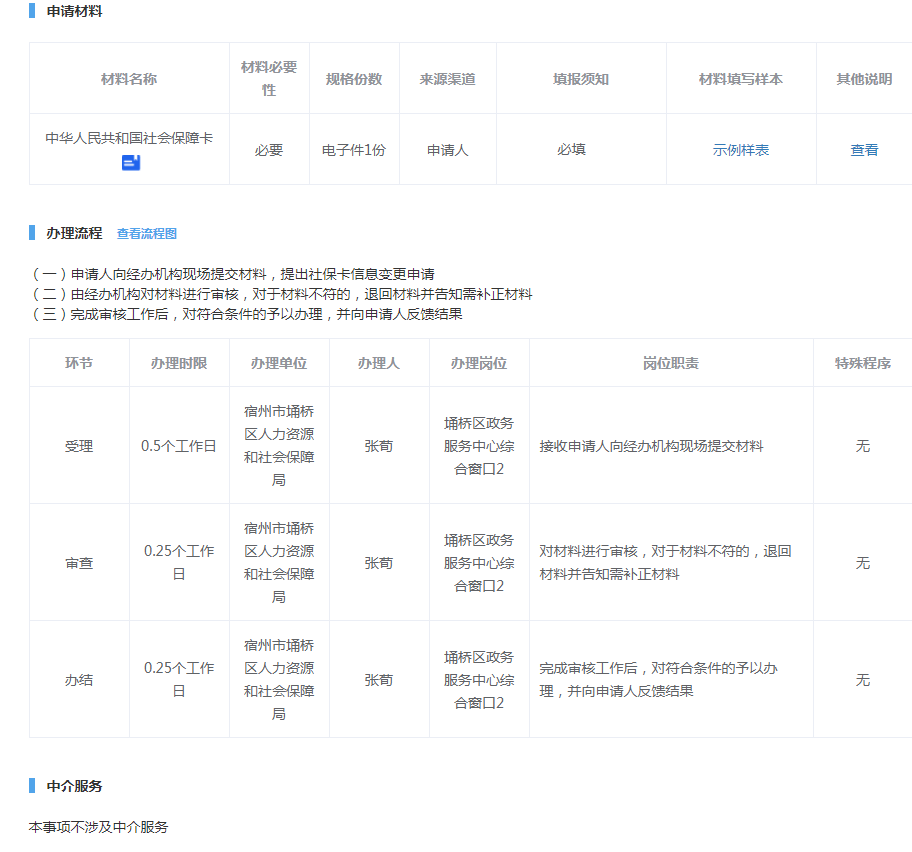Select the 受理 step cell
This screenshot has height=852, width=912.
click(79, 446)
